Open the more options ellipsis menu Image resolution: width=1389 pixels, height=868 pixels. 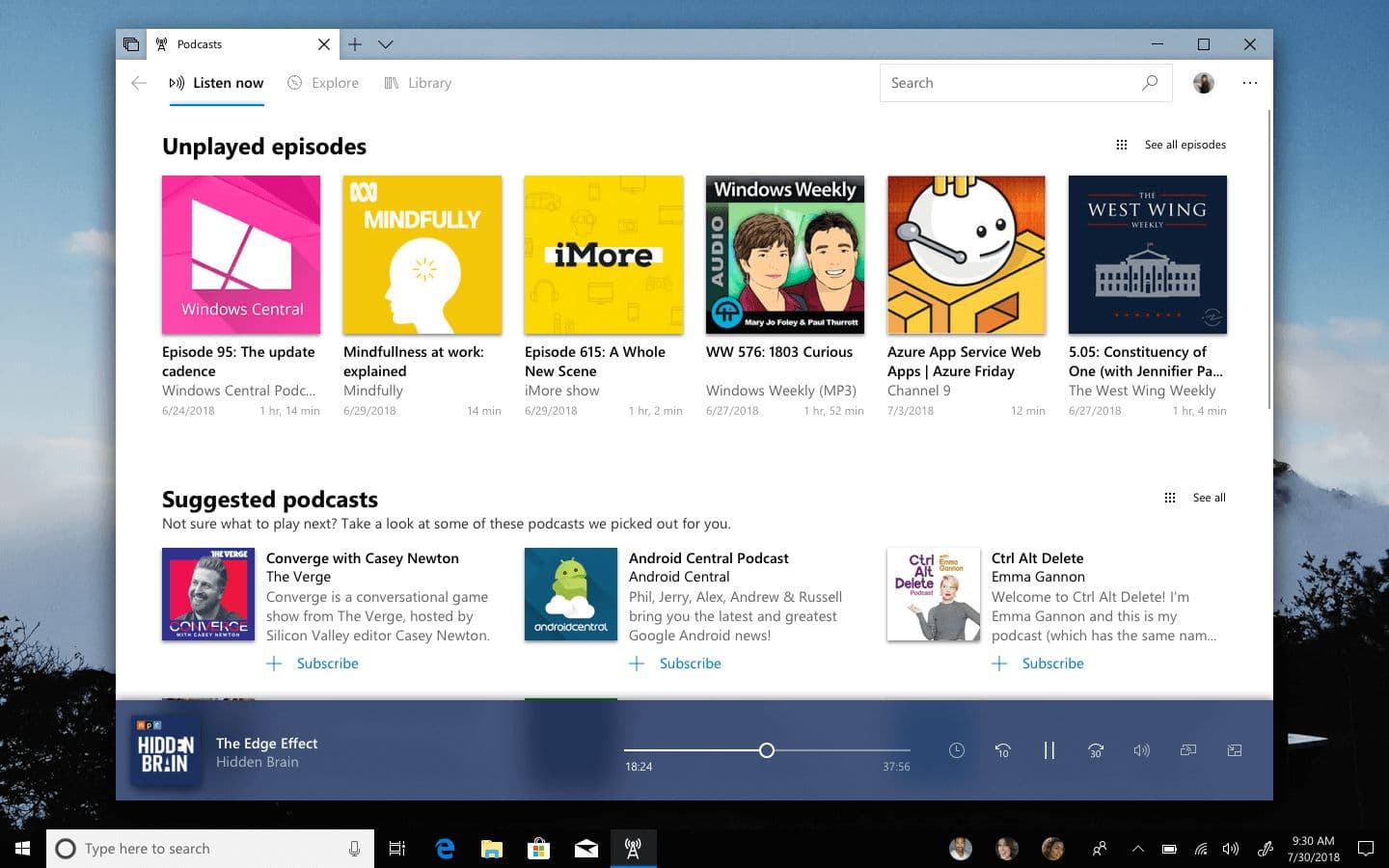point(1250,83)
